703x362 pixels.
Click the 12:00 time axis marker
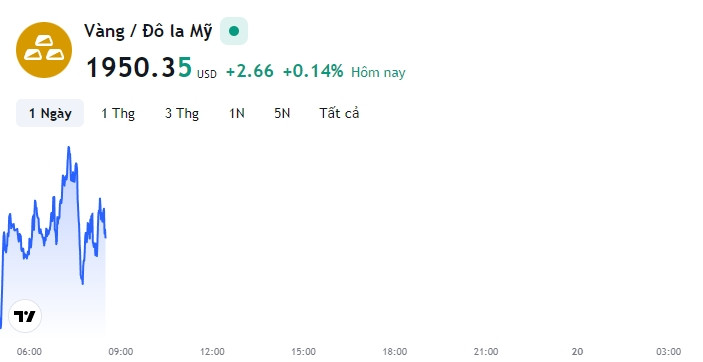[x=212, y=352]
